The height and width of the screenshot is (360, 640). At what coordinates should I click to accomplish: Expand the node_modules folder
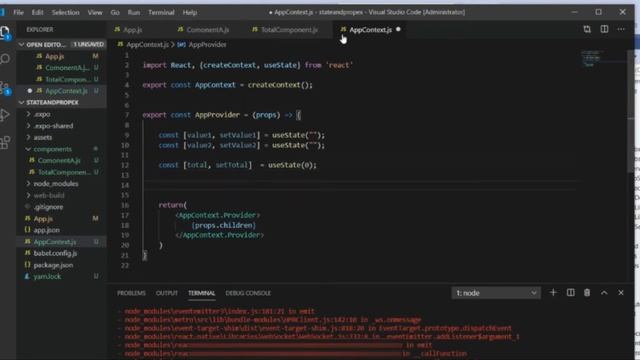tap(61, 184)
